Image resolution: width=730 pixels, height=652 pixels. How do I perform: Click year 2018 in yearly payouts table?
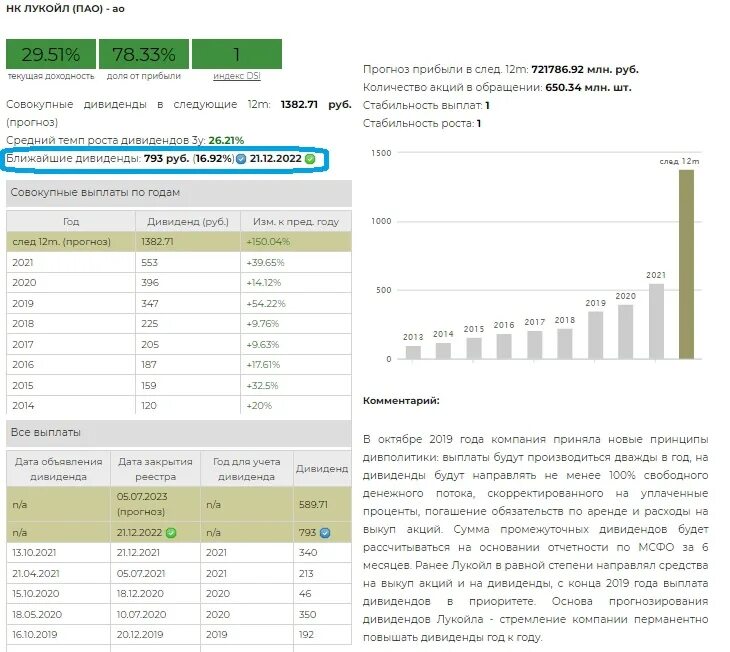click(x=23, y=324)
